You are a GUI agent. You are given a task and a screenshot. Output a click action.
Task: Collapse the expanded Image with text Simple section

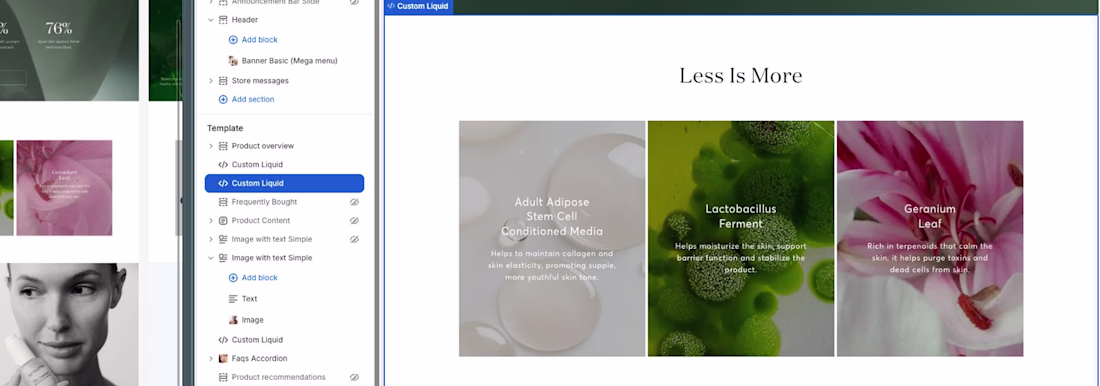210,258
